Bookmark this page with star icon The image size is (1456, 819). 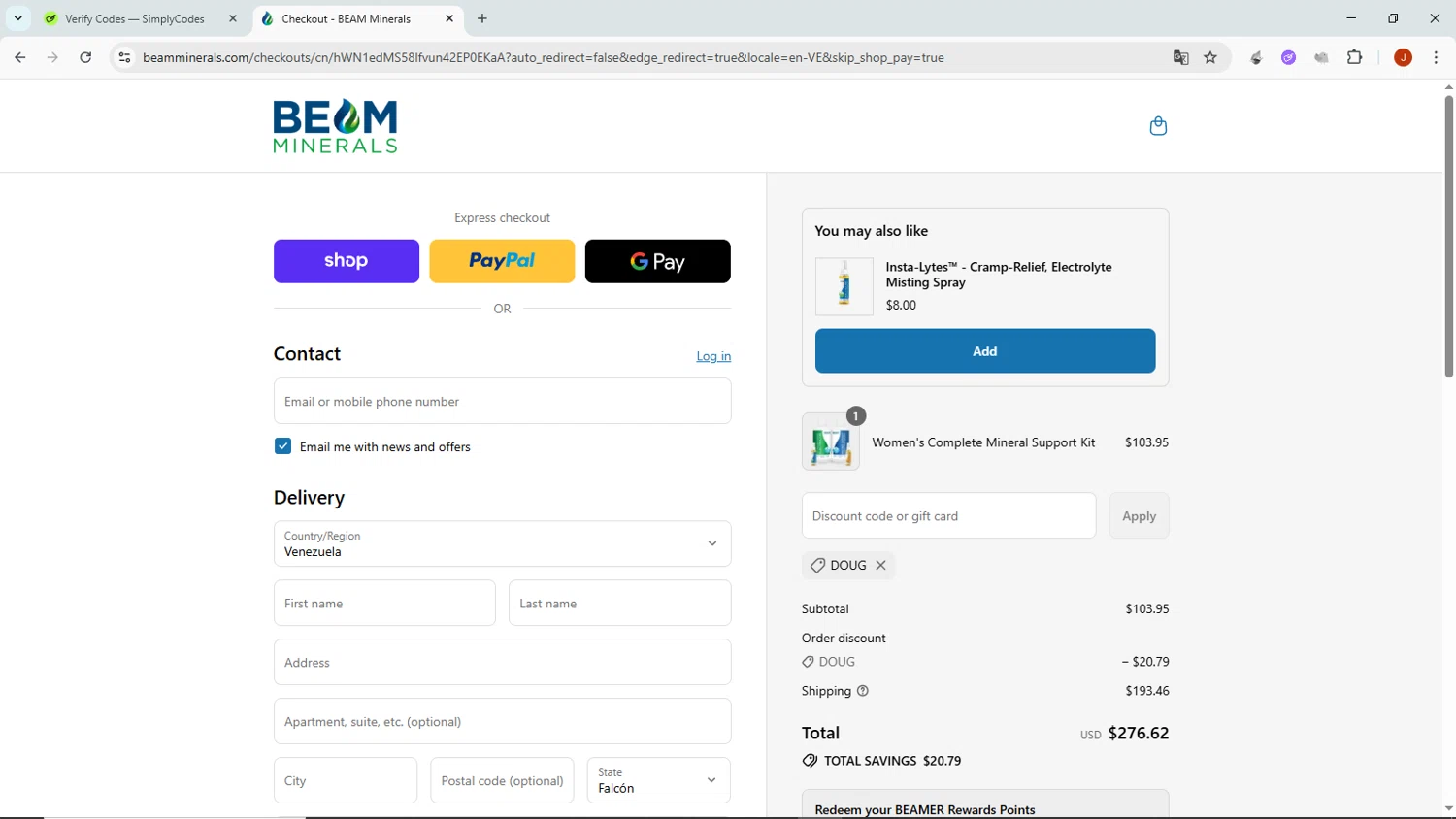pyautogui.click(x=1210, y=57)
